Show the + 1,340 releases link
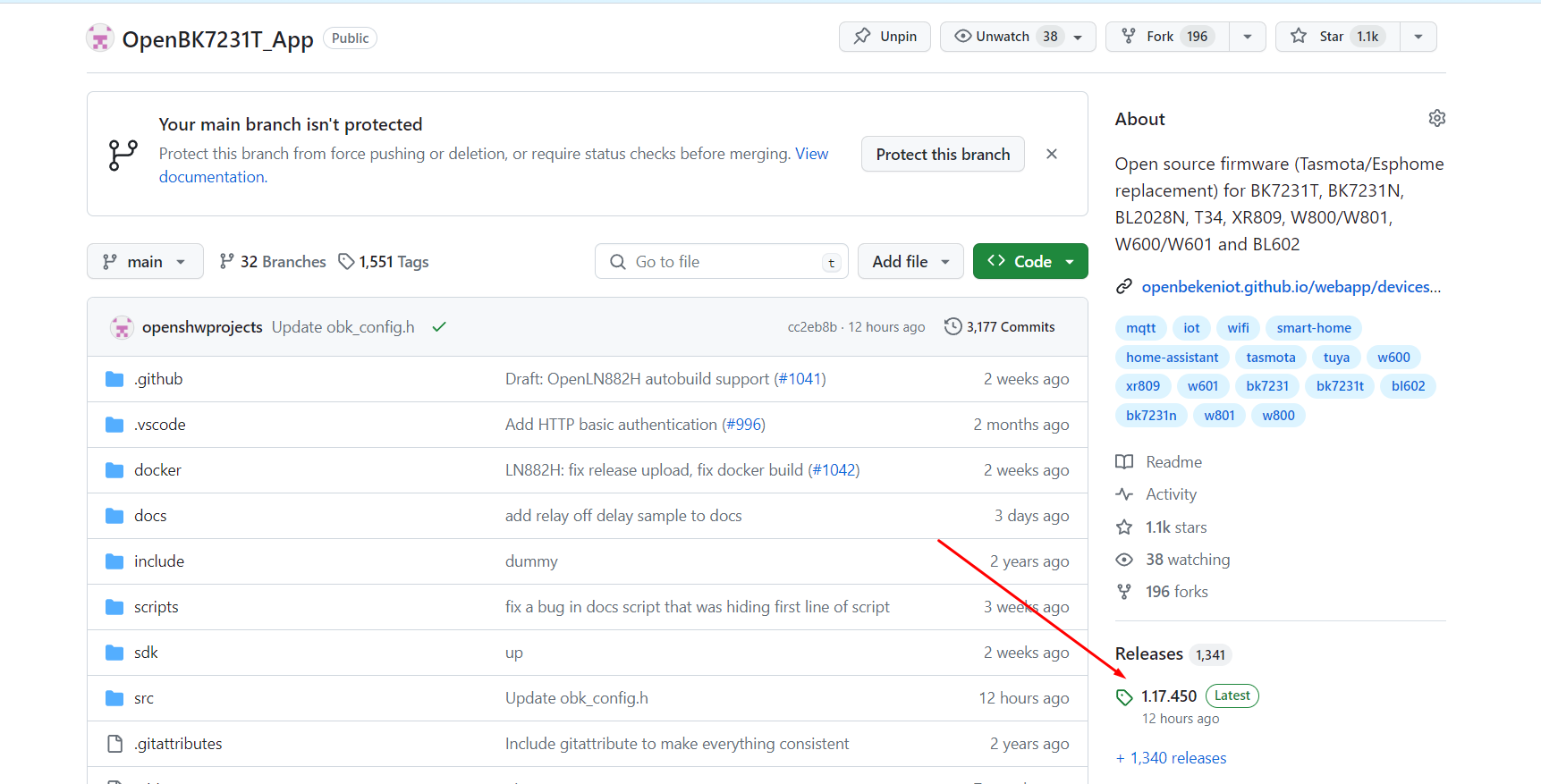The height and width of the screenshot is (784, 1541). pos(1171,758)
